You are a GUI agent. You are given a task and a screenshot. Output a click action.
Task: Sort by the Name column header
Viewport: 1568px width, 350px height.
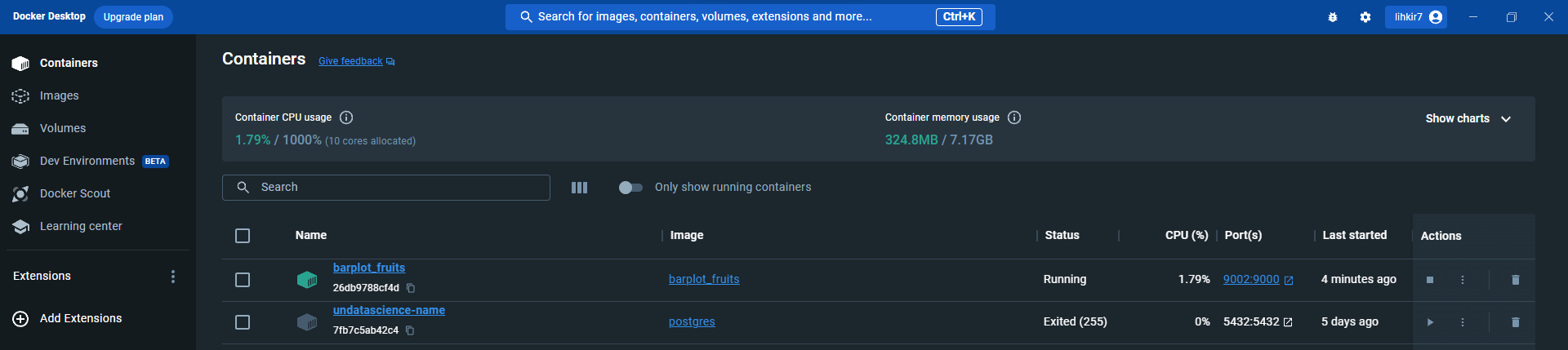tap(311, 235)
